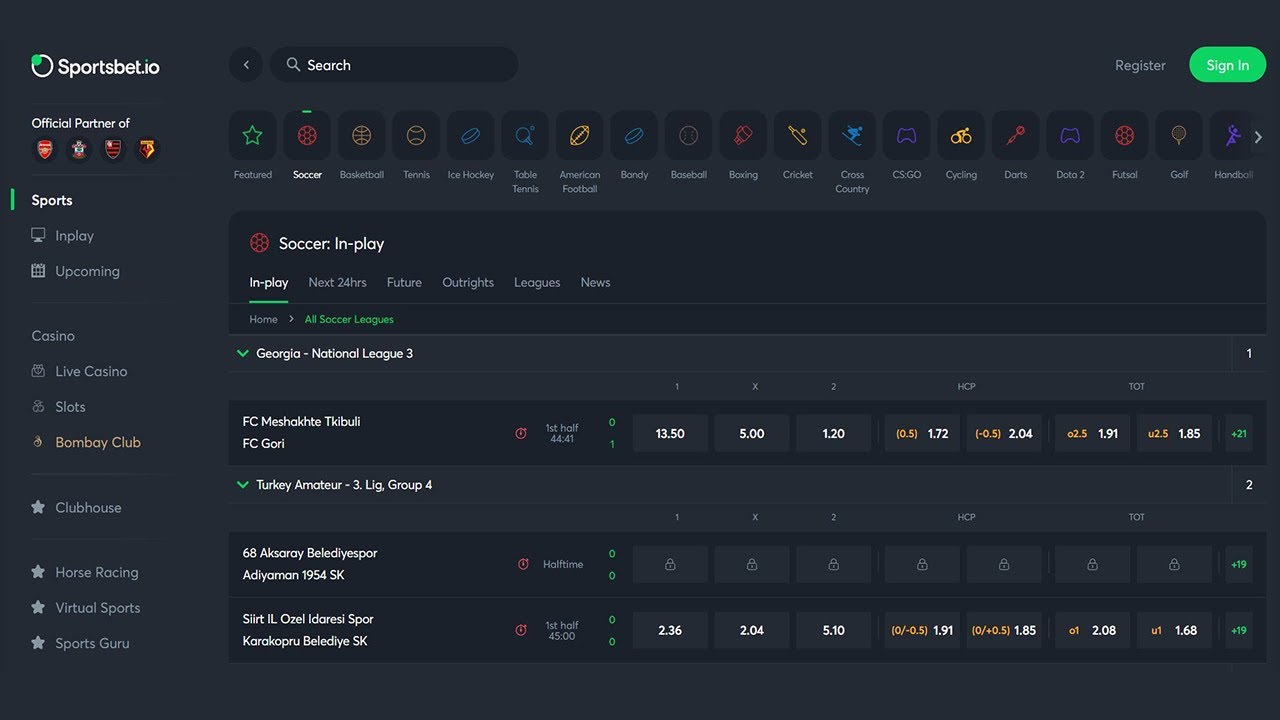Select the Golf sport icon
This screenshot has width=1280, height=720.
[x=1179, y=135]
